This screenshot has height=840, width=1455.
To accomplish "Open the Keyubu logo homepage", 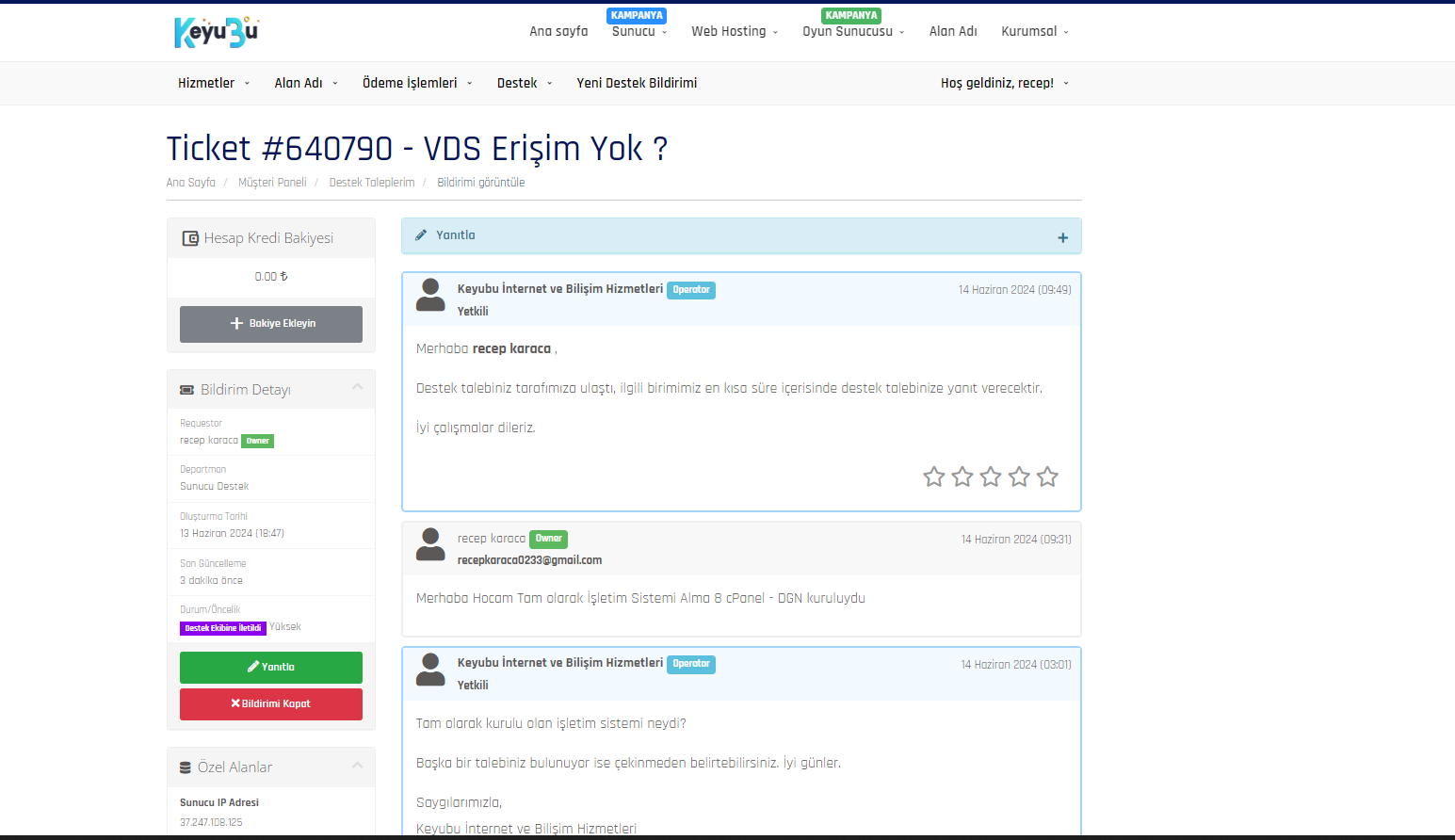I will [x=217, y=32].
